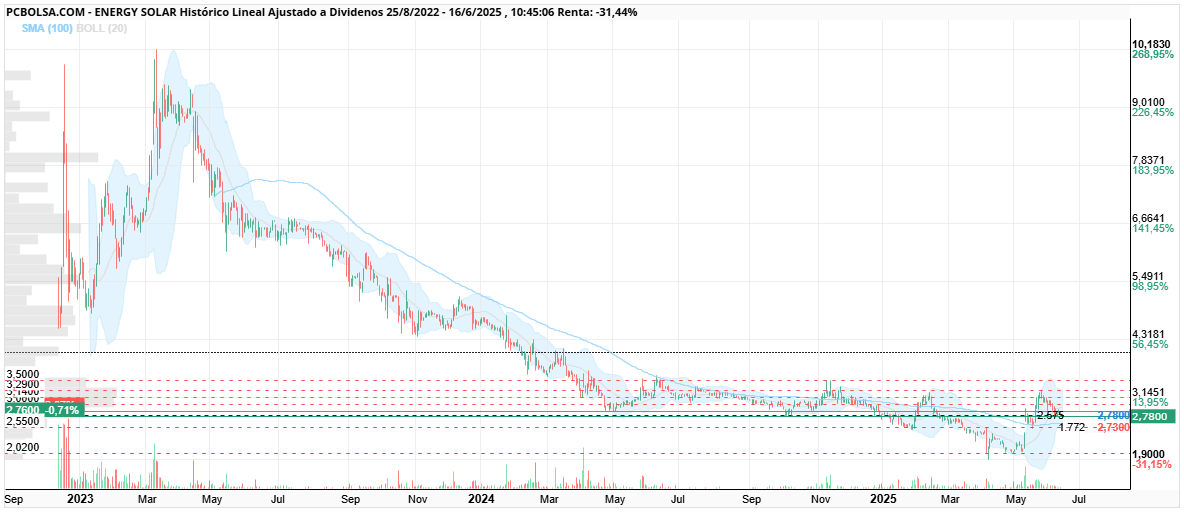The height and width of the screenshot is (512, 1184).
Task: Click the 13,95% percentage label
Action: (1150, 402)
